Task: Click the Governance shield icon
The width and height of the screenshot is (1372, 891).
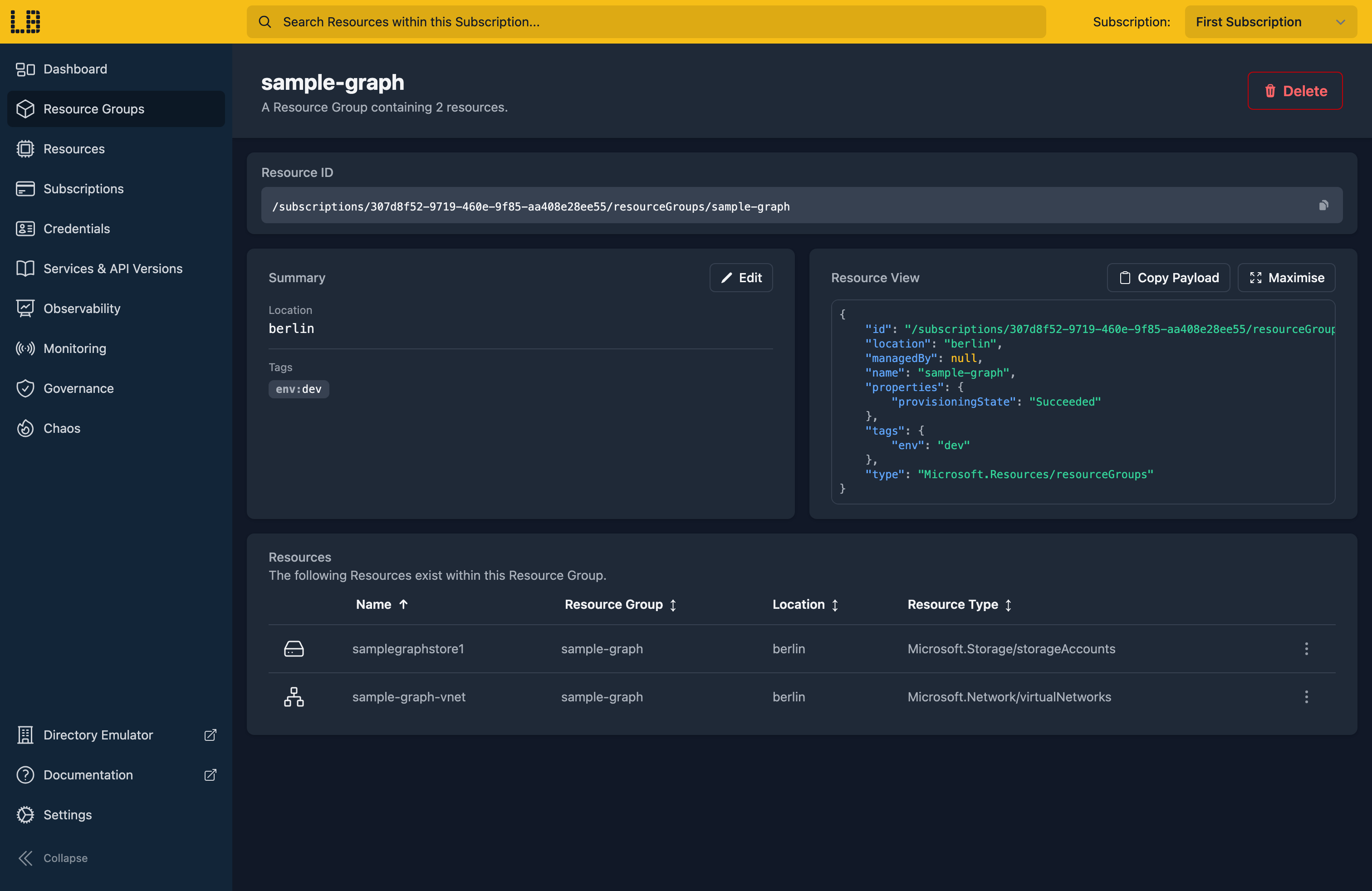Action: coord(25,388)
